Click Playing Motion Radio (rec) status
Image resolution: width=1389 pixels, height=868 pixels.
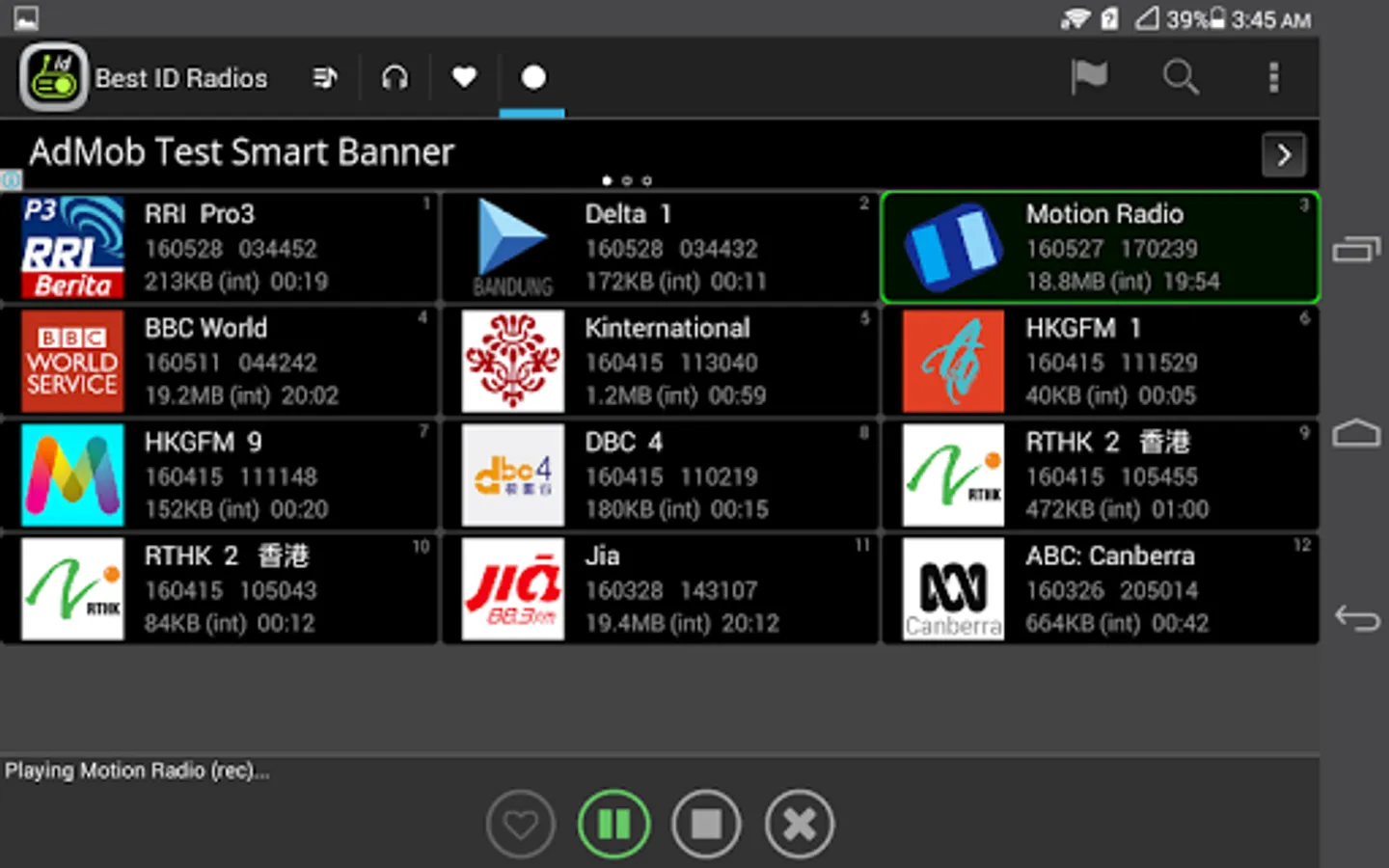[137, 771]
